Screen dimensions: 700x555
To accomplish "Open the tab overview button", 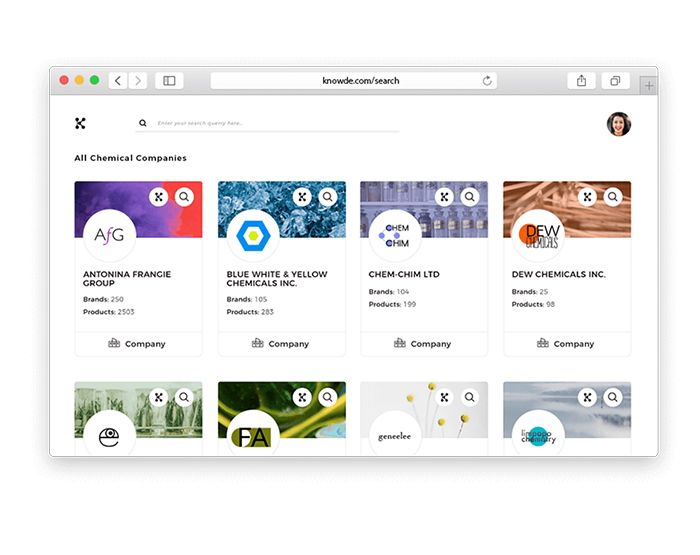I will point(615,81).
